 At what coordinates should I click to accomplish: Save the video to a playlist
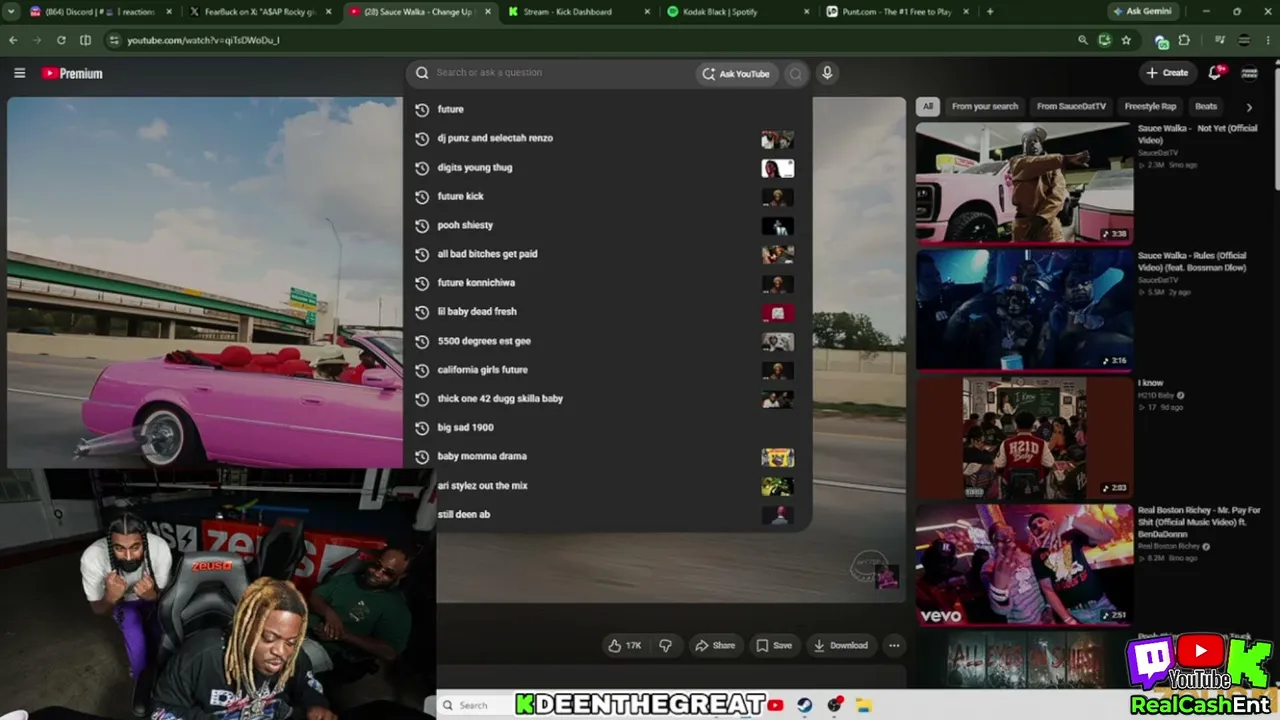(774, 645)
